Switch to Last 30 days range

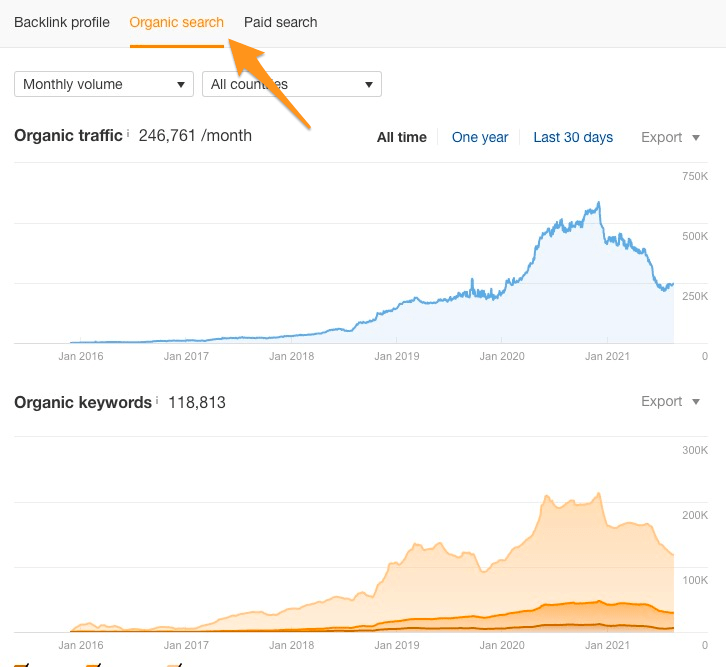pyautogui.click(x=573, y=137)
